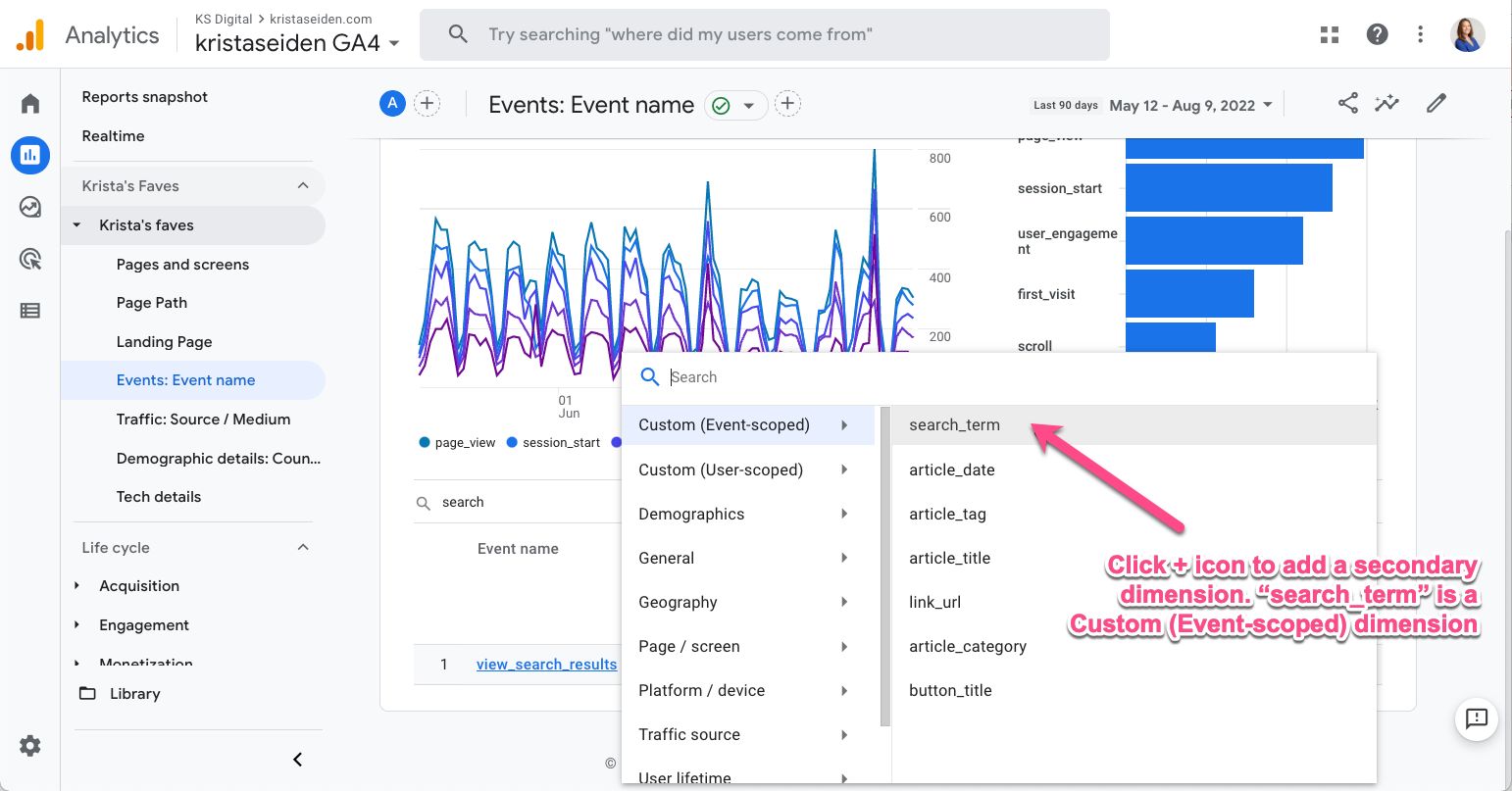Open the Google apps grid icon
The width and height of the screenshot is (1512, 791).
coord(1330,35)
